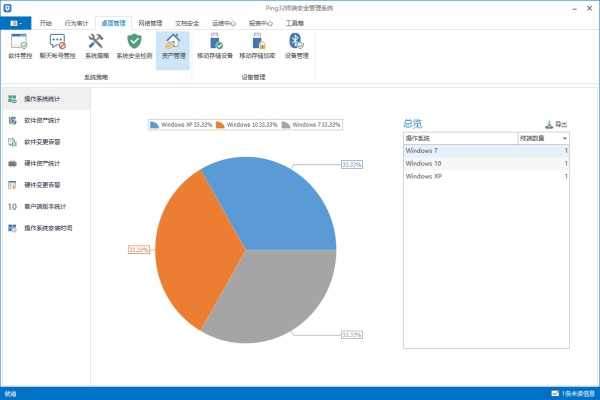Select 客户端版本统计 in the sidebar
The width and height of the screenshot is (600, 400).
tap(46, 207)
